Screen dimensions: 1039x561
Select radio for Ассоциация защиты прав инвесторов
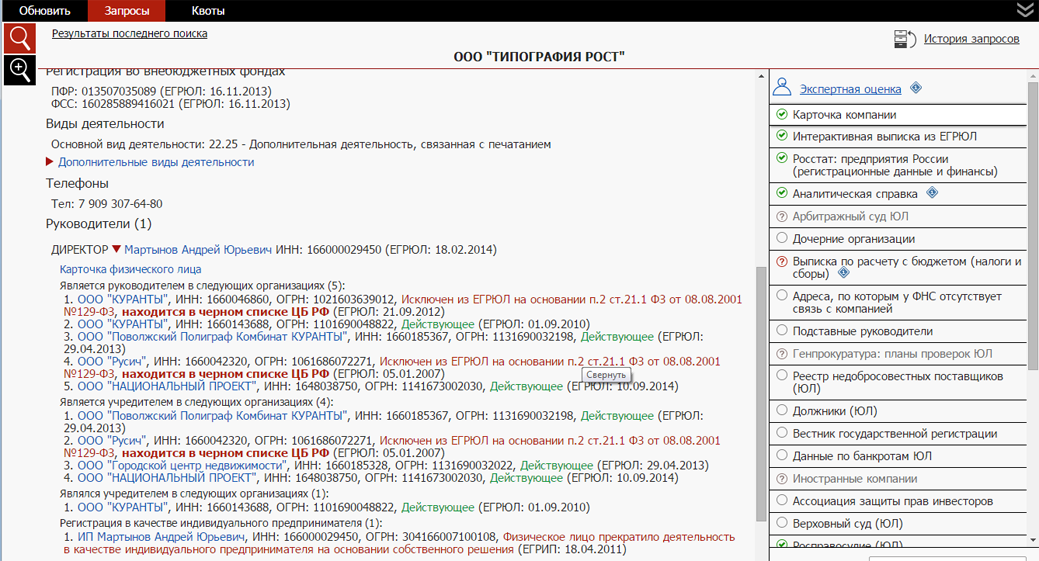tap(782, 501)
